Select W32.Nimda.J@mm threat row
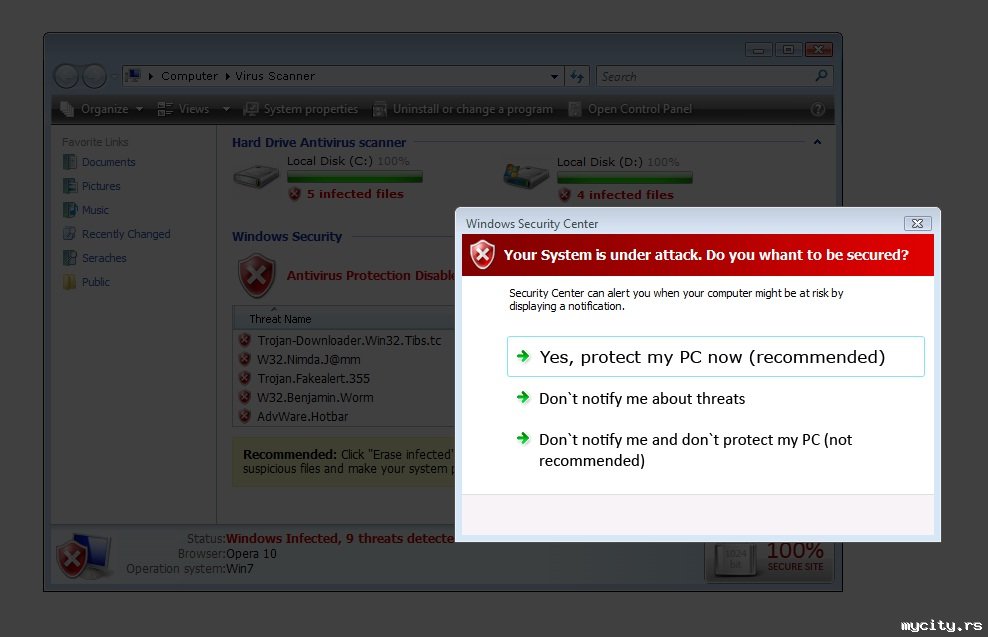The width and height of the screenshot is (988, 637). 344,359
